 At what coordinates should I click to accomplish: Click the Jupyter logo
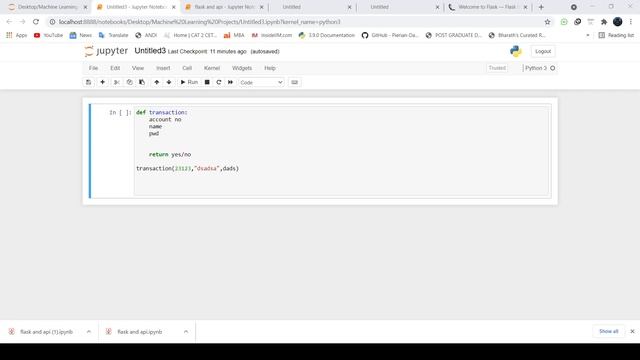[106, 51]
